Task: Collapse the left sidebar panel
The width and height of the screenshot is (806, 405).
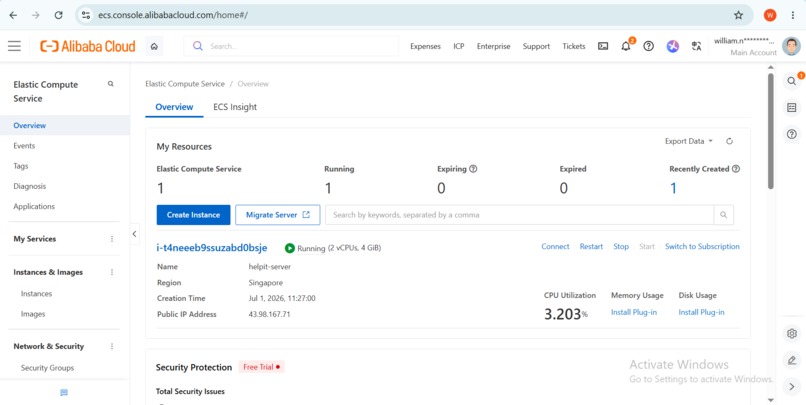Action: click(134, 234)
